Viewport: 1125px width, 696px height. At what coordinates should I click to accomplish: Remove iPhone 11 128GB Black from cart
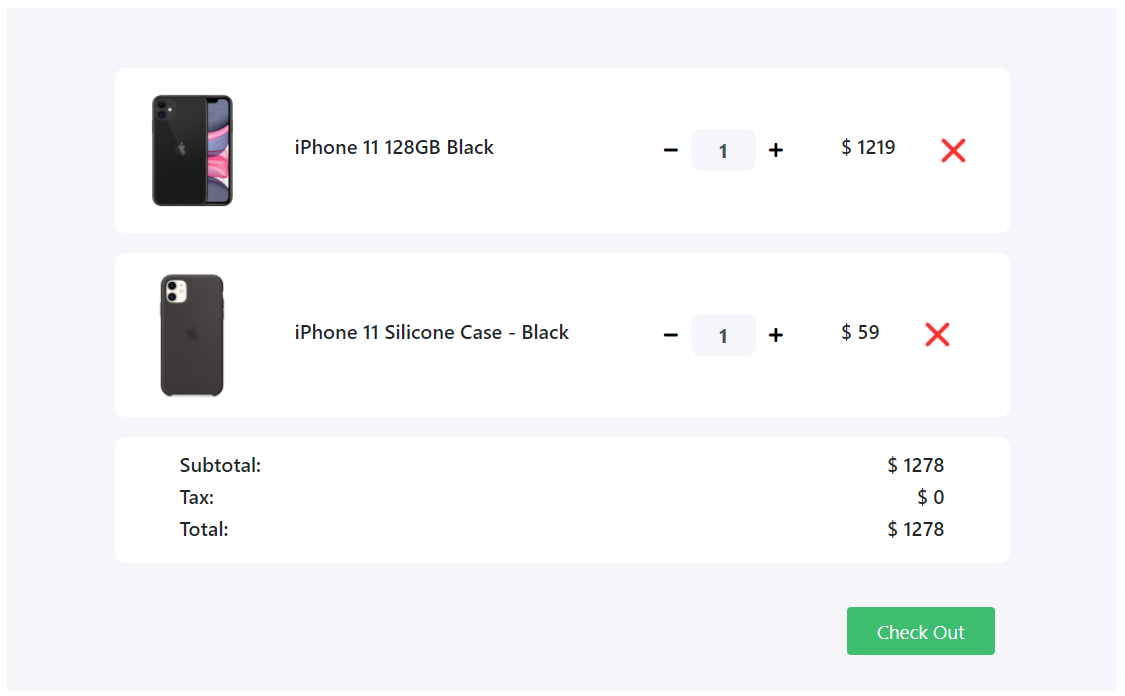click(953, 151)
